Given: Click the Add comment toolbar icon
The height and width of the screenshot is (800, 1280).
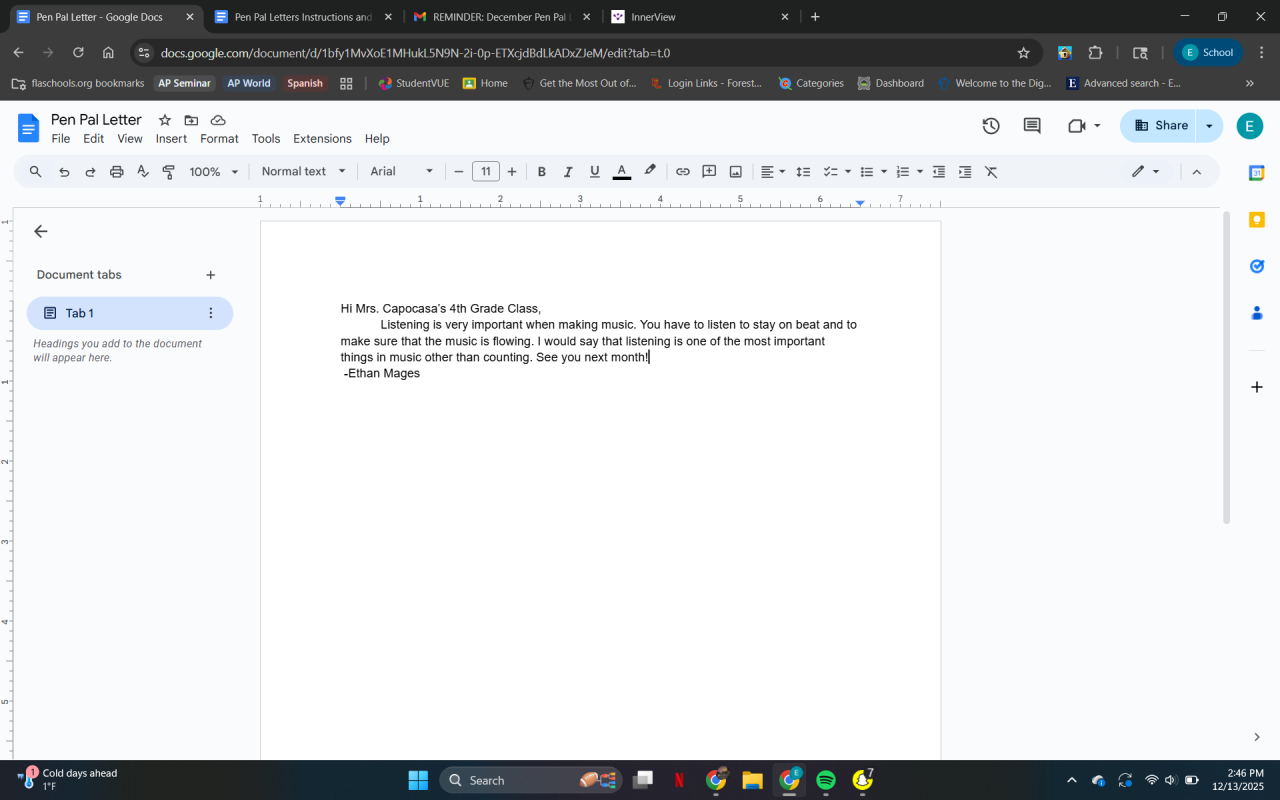Looking at the screenshot, I should (x=709, y=172).
